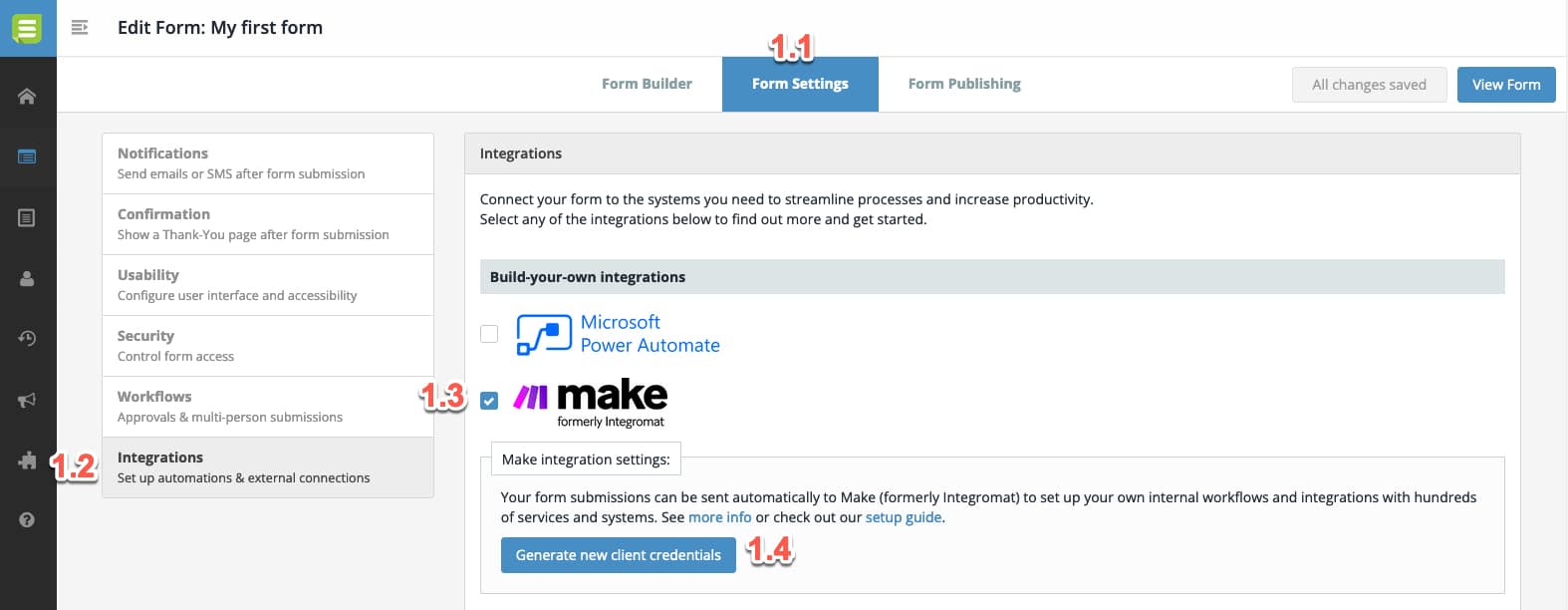Open the more info link
The width and height of the screenshot is (1568, 610).
[x=720, y=517]
